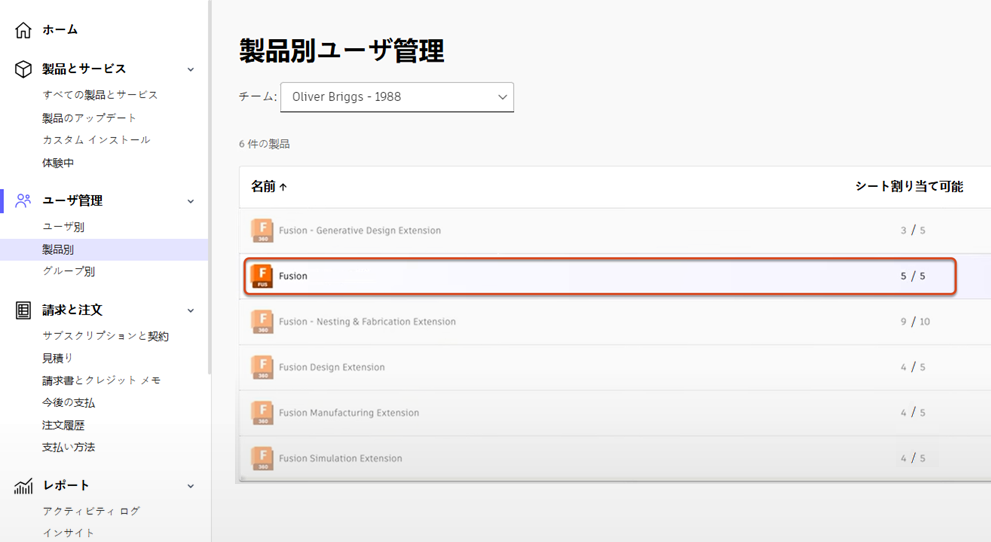Click the cube icon for 製品とサービス
Image resolution: width=991 pixels, height=542 pixels.
[23, 69]
